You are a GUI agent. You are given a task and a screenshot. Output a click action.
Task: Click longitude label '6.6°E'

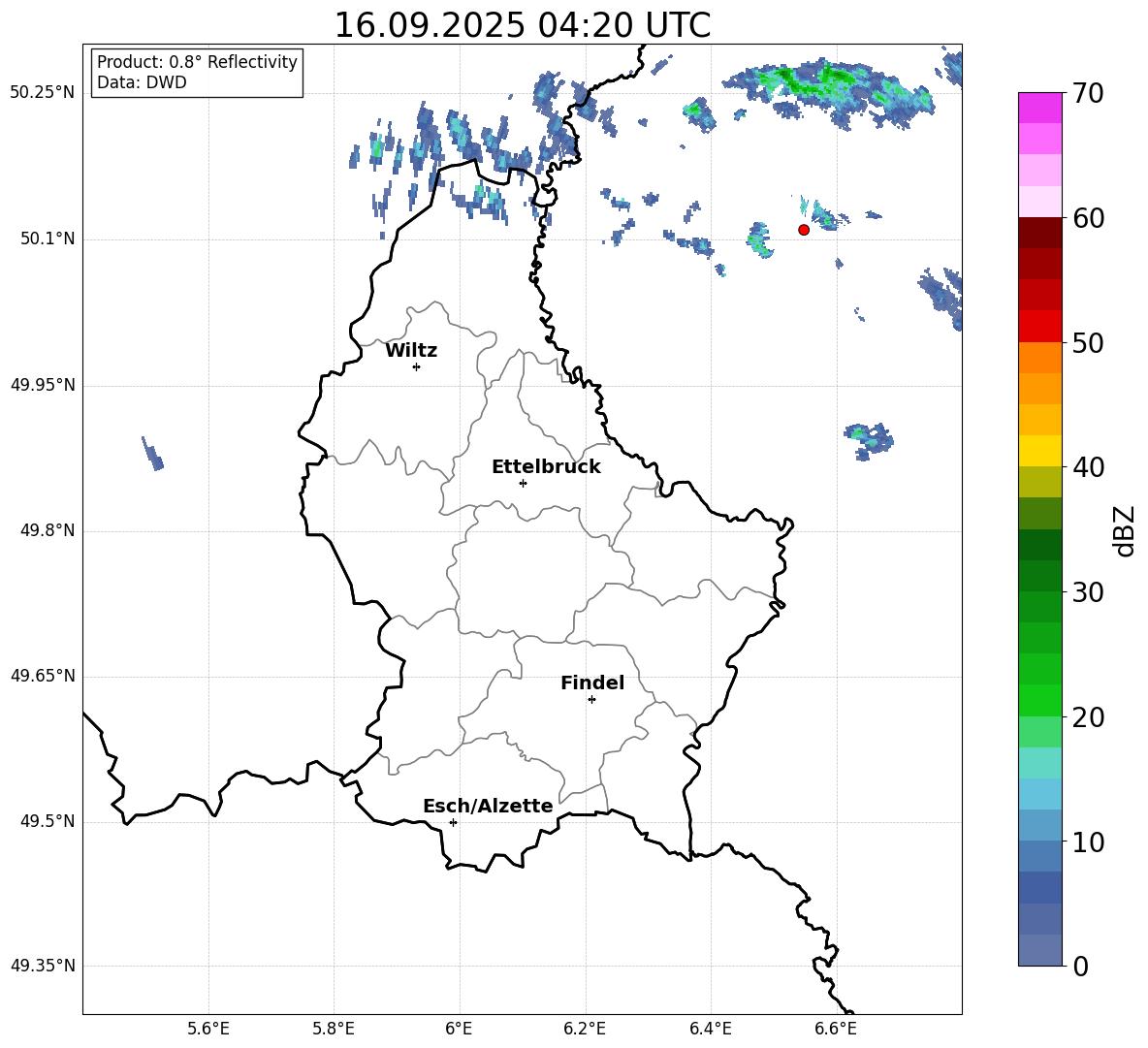tap(836, 1029)
